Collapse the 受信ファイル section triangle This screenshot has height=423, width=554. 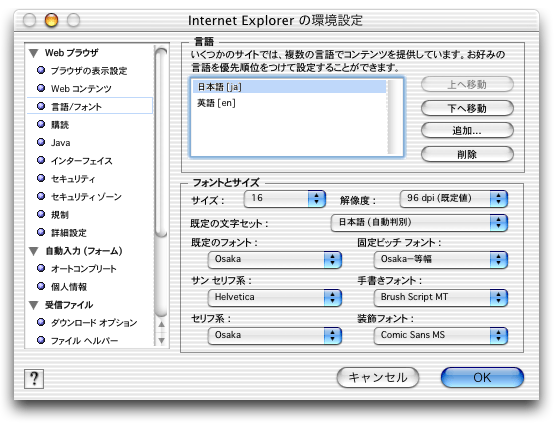coord(34,305)
